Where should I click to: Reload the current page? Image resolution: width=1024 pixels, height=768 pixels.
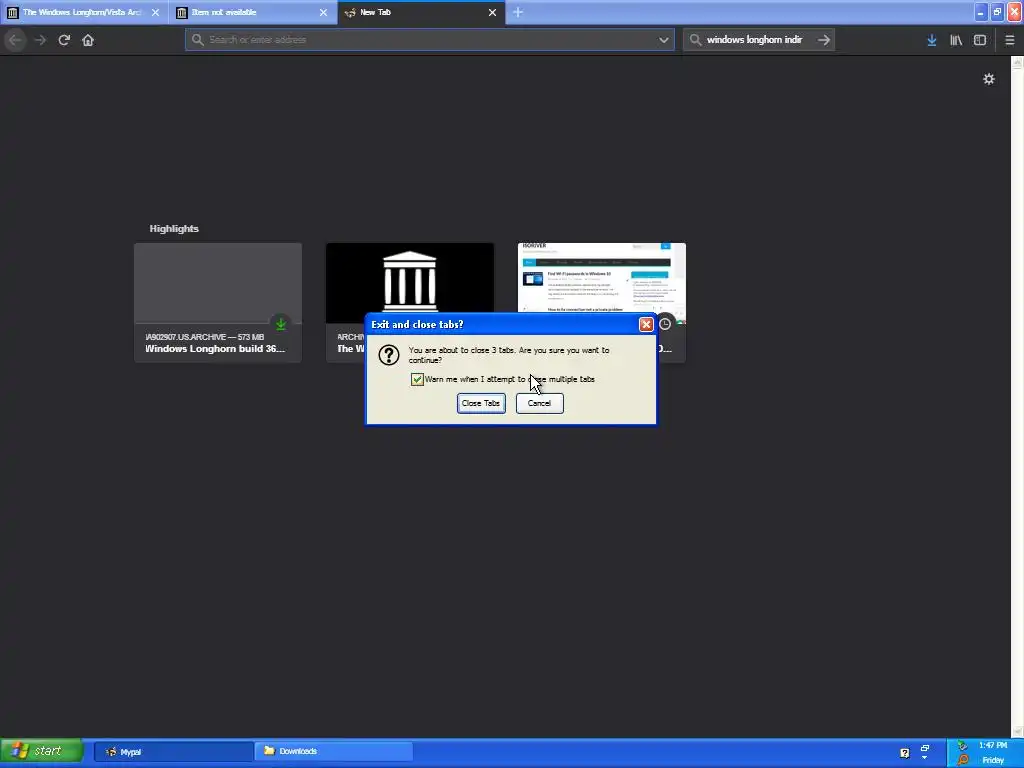click(x=64, y=40)
